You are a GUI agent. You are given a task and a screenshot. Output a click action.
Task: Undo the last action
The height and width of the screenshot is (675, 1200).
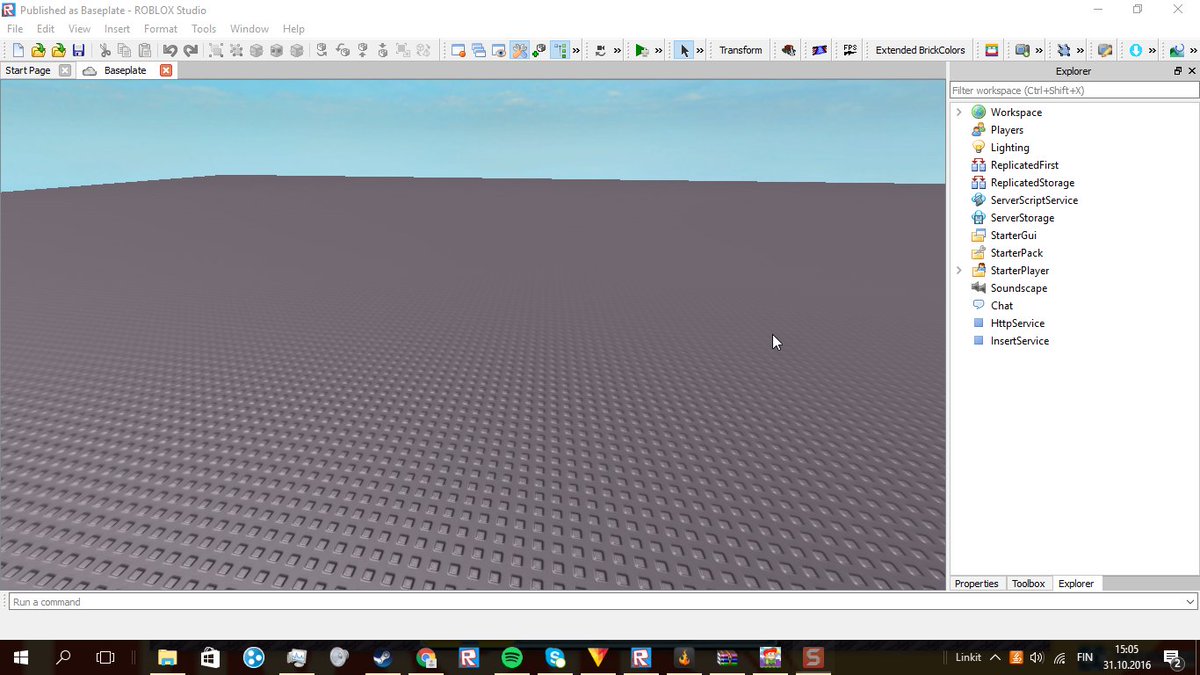[170, 50]
